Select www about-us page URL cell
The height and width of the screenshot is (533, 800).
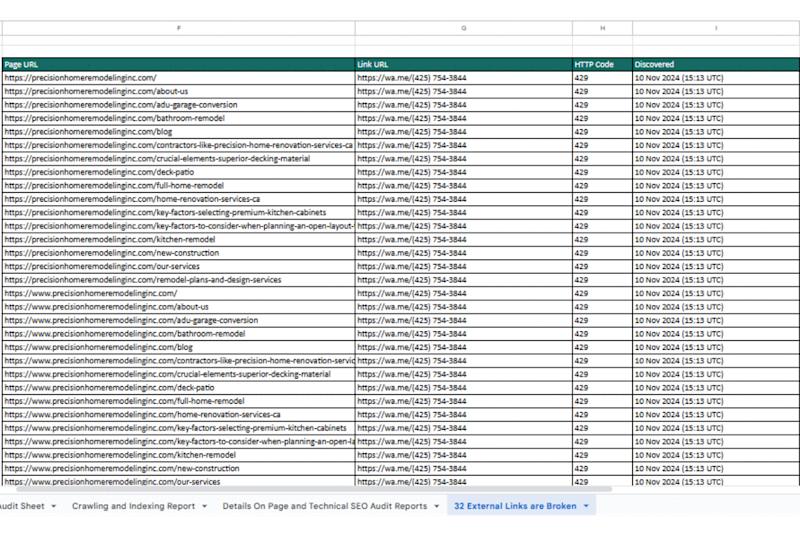pos(179,307)
